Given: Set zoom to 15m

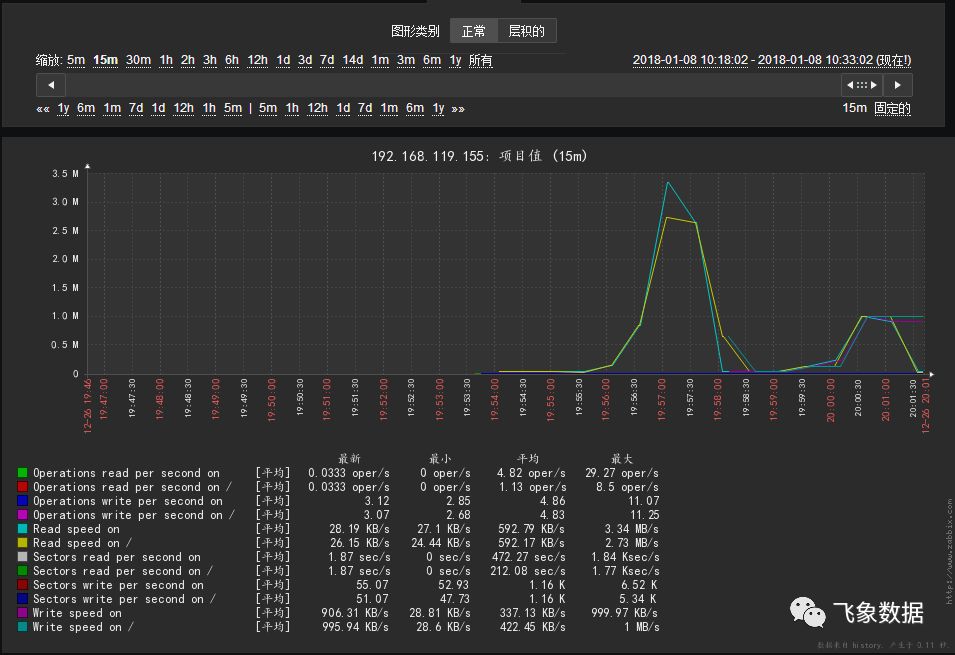Looking at the screenshot, I should coord(105,60).
